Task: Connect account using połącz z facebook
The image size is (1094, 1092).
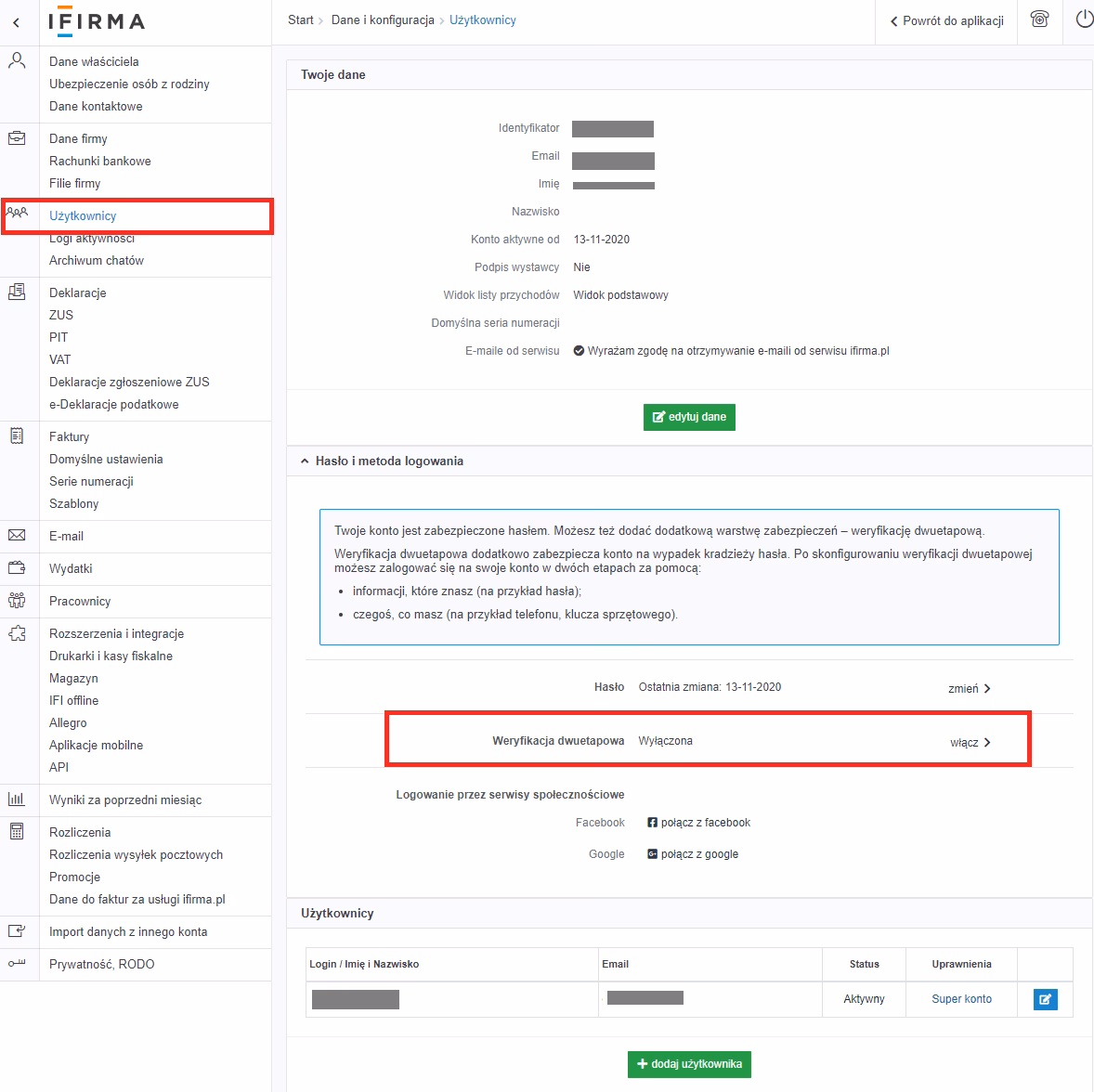Action: coord(698,823)
